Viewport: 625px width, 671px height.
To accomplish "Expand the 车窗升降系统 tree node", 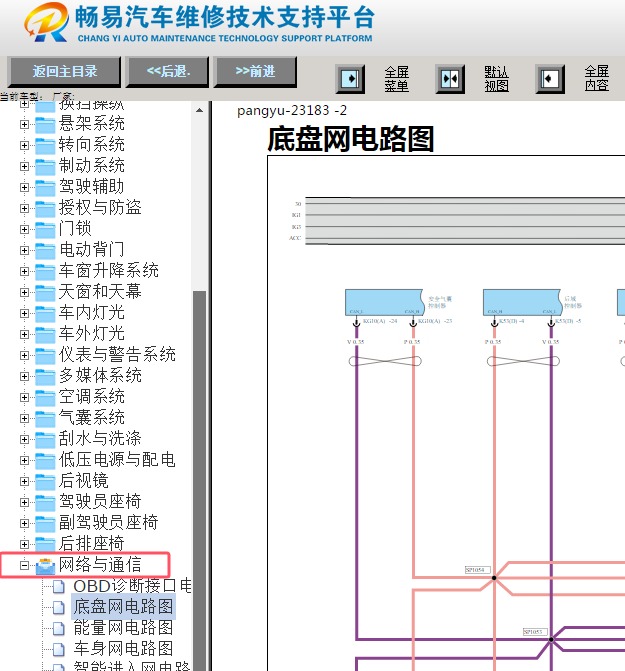I will tap(24, 271).
